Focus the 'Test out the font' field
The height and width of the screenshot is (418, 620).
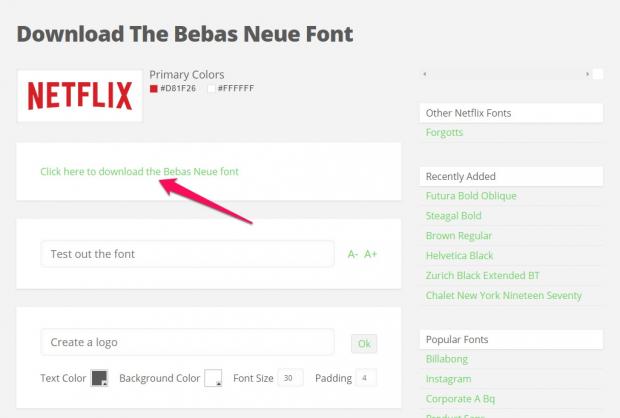(187, 254)
